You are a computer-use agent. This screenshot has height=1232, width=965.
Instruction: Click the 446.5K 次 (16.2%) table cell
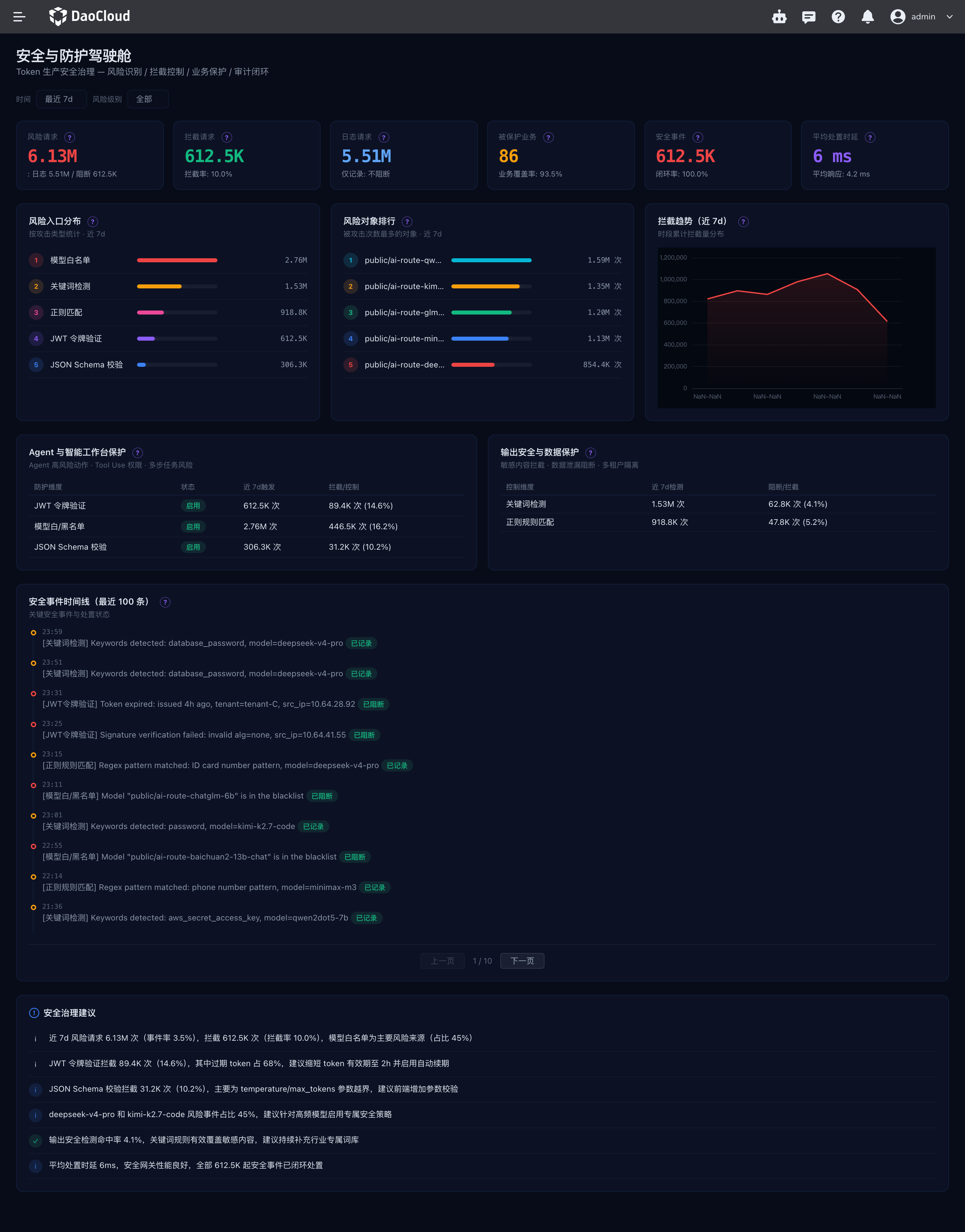tap(363, 527)
